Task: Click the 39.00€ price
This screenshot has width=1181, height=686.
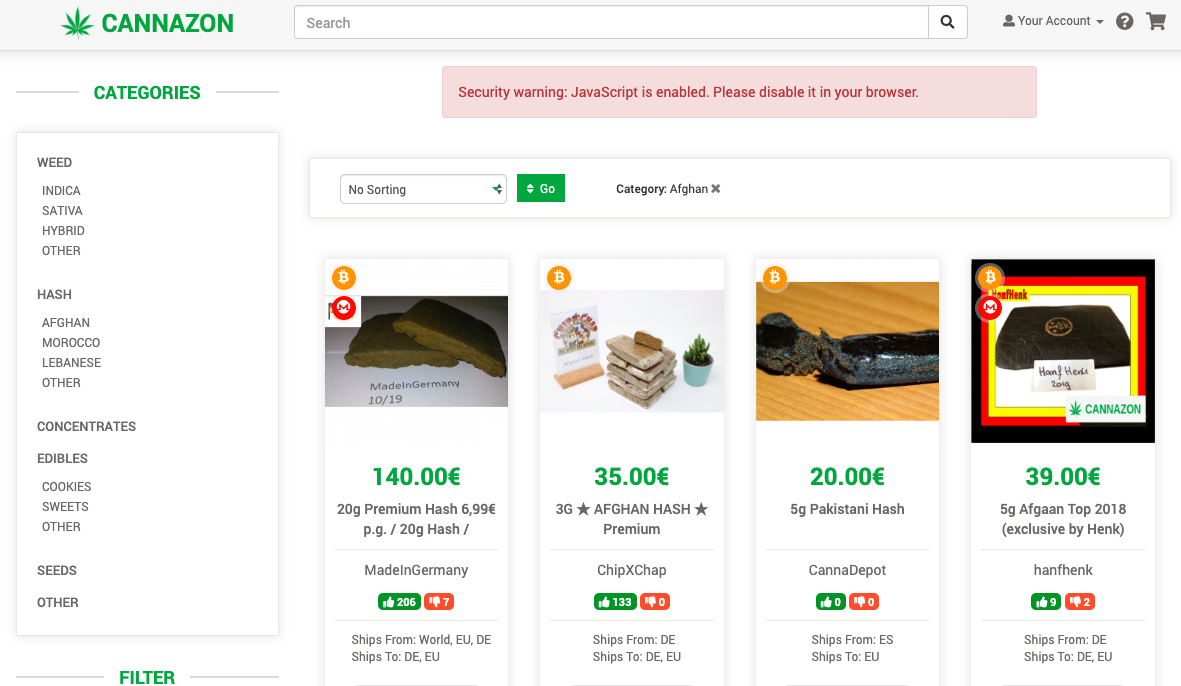Action: click(1063, 477)
